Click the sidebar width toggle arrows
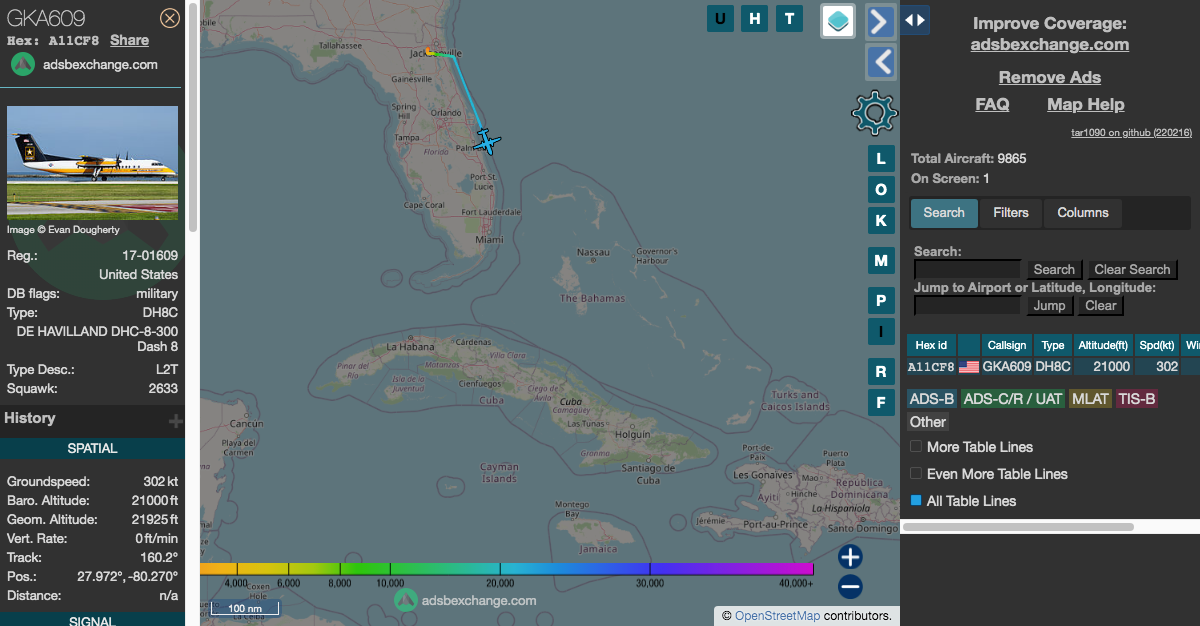Viewport: 1200px width, 626px height. point(915,20)
